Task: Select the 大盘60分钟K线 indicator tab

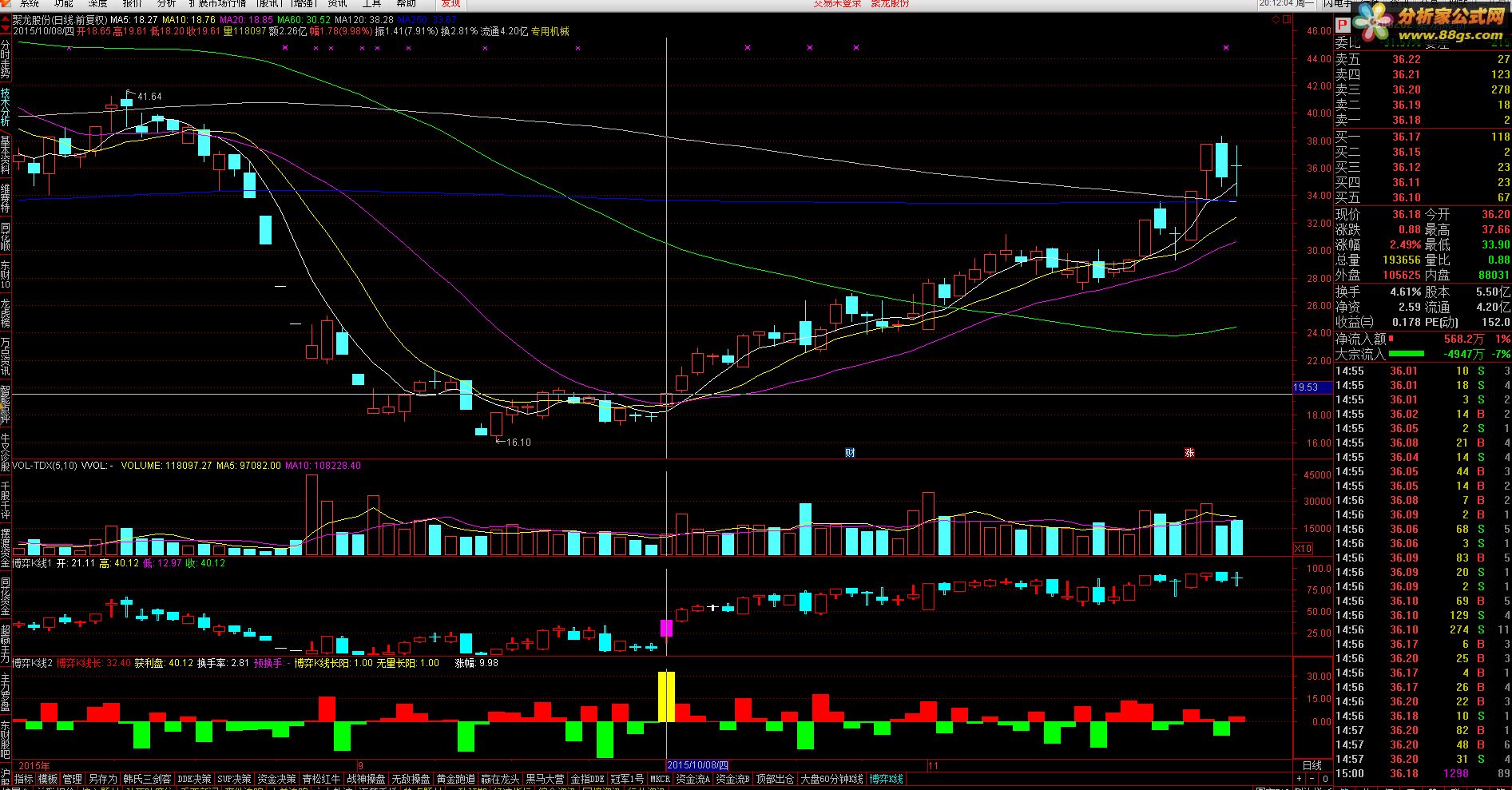Action: point(831,779)
